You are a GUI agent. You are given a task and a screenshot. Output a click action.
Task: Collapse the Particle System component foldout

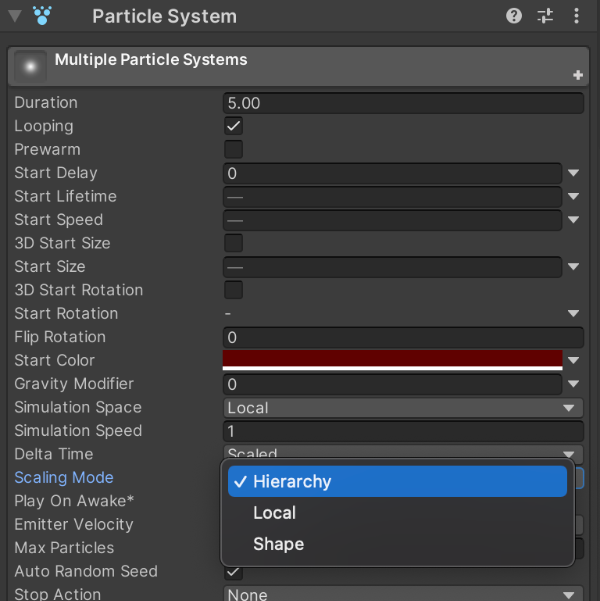point(15,16)
